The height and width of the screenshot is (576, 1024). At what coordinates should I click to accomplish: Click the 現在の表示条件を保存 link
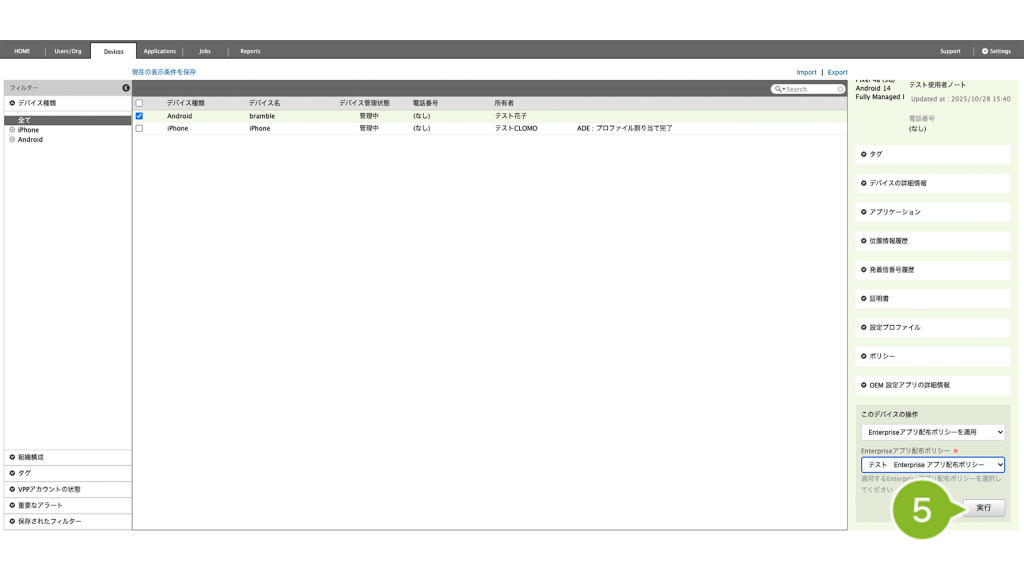pyautogui.click(x=164, y=72)
